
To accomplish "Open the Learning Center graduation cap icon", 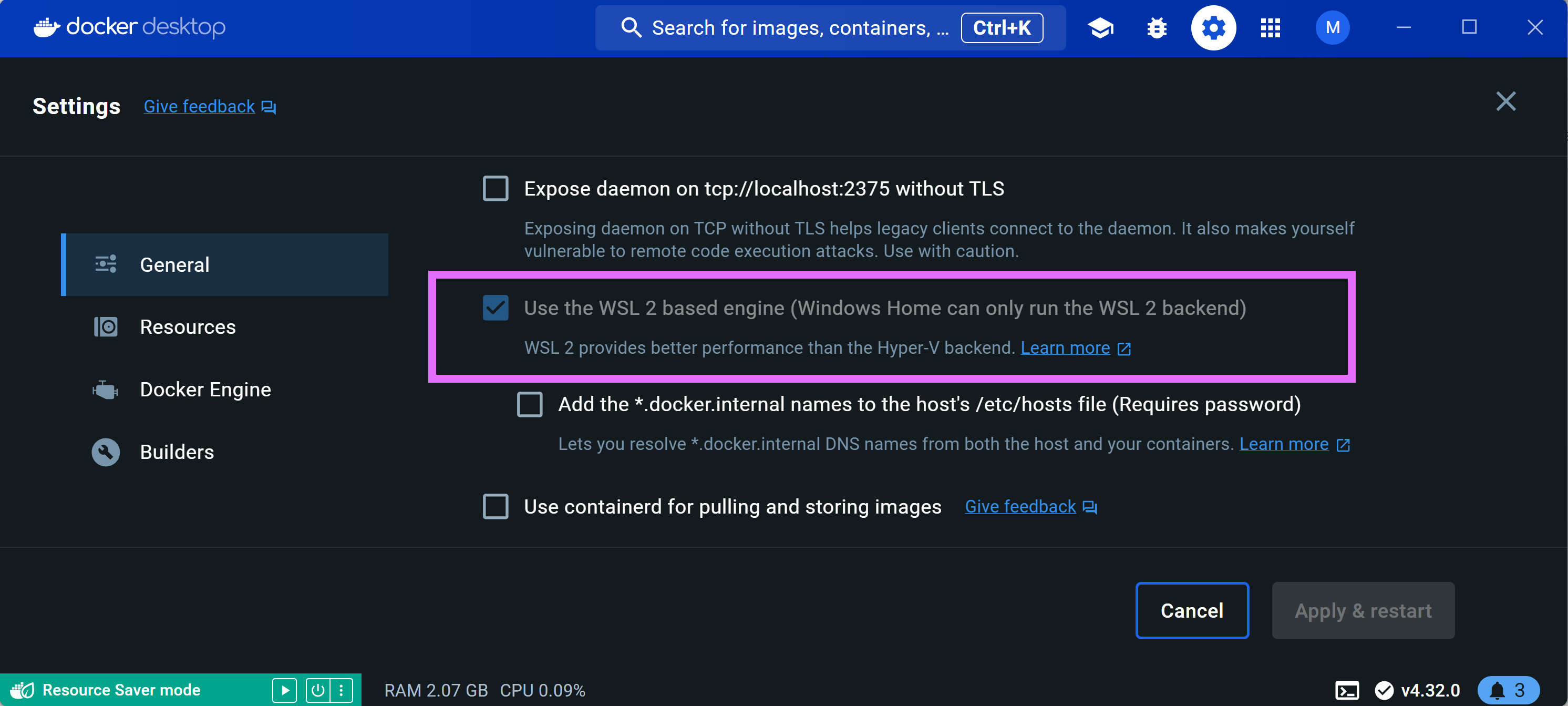I will (1100, 28).
